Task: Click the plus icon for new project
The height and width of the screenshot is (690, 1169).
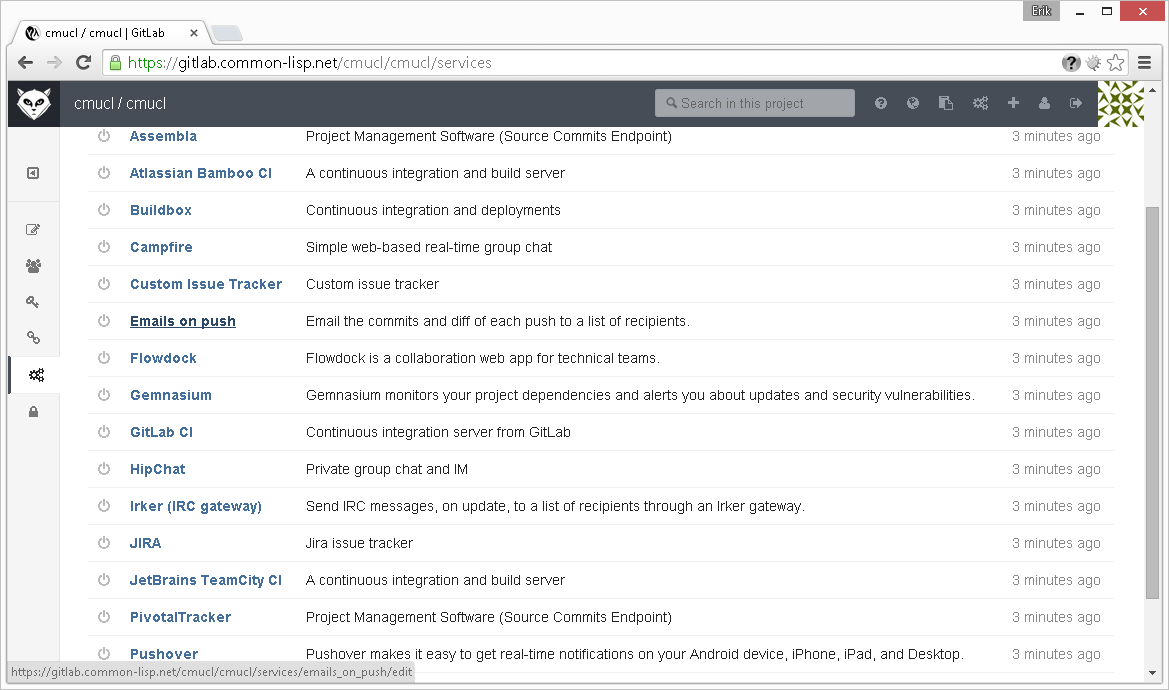Action: click(1013, 103)
